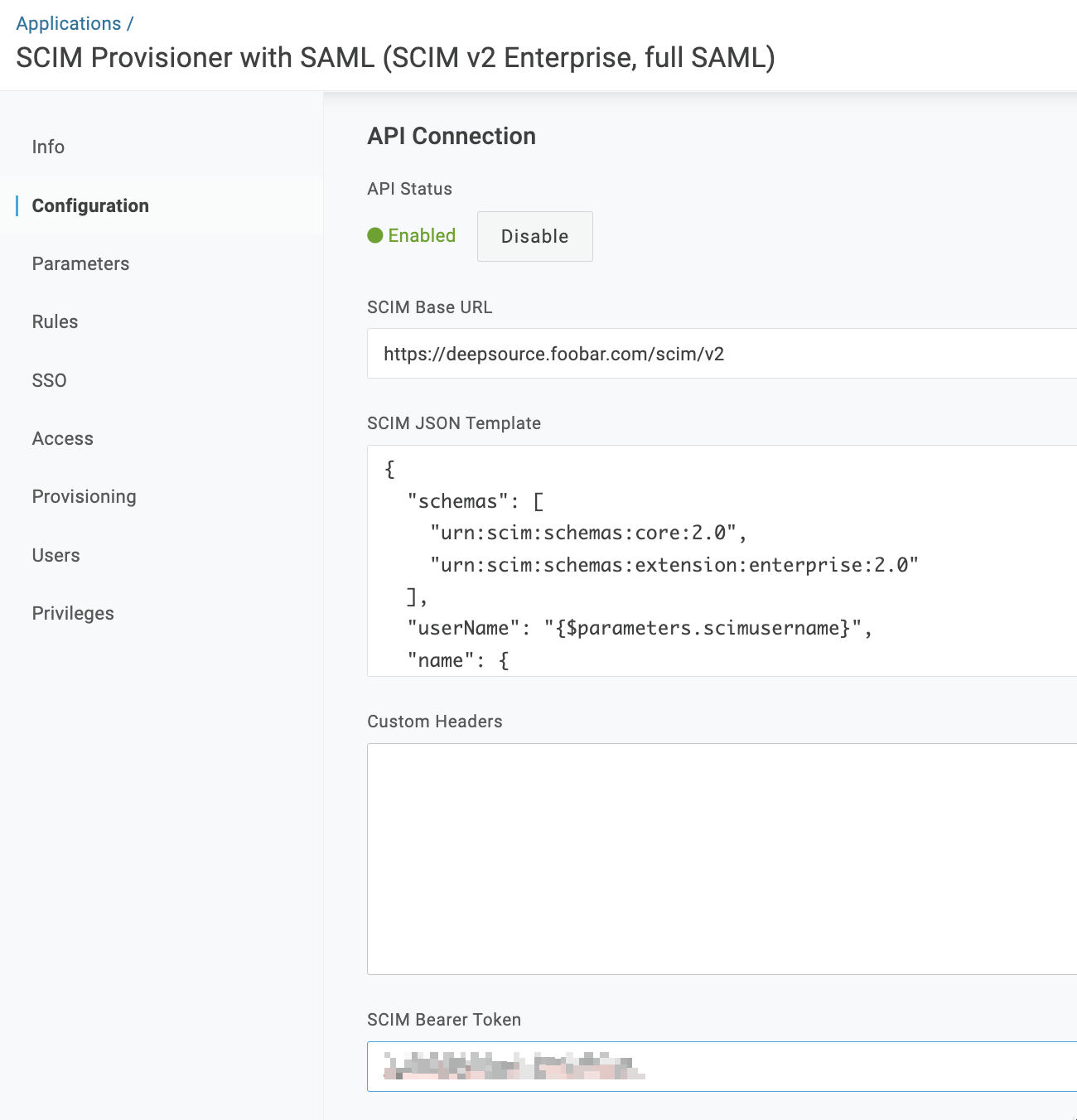Click the green Enabled status dot
The width and height of the screenshot is (1077, 1120).
coord(375,235)
